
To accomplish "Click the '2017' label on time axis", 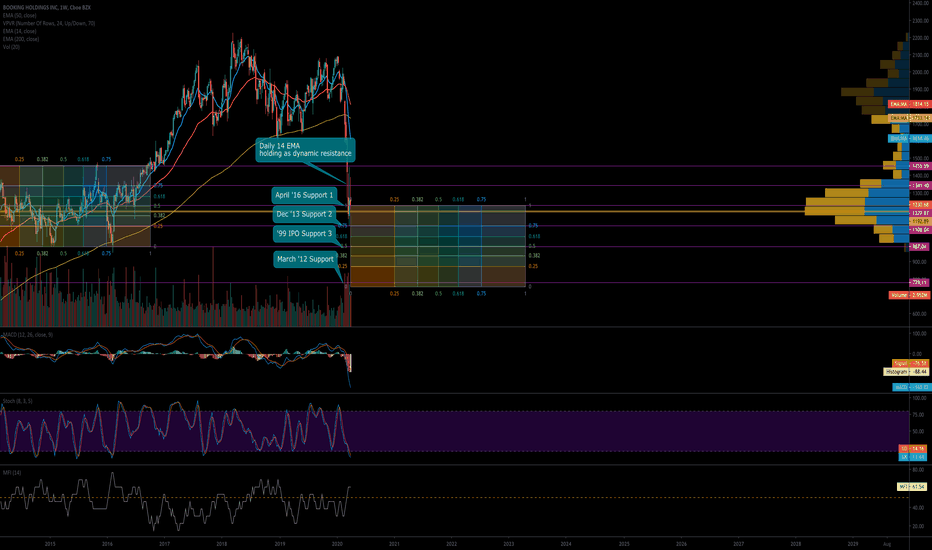I will click(x=165, y=543).
